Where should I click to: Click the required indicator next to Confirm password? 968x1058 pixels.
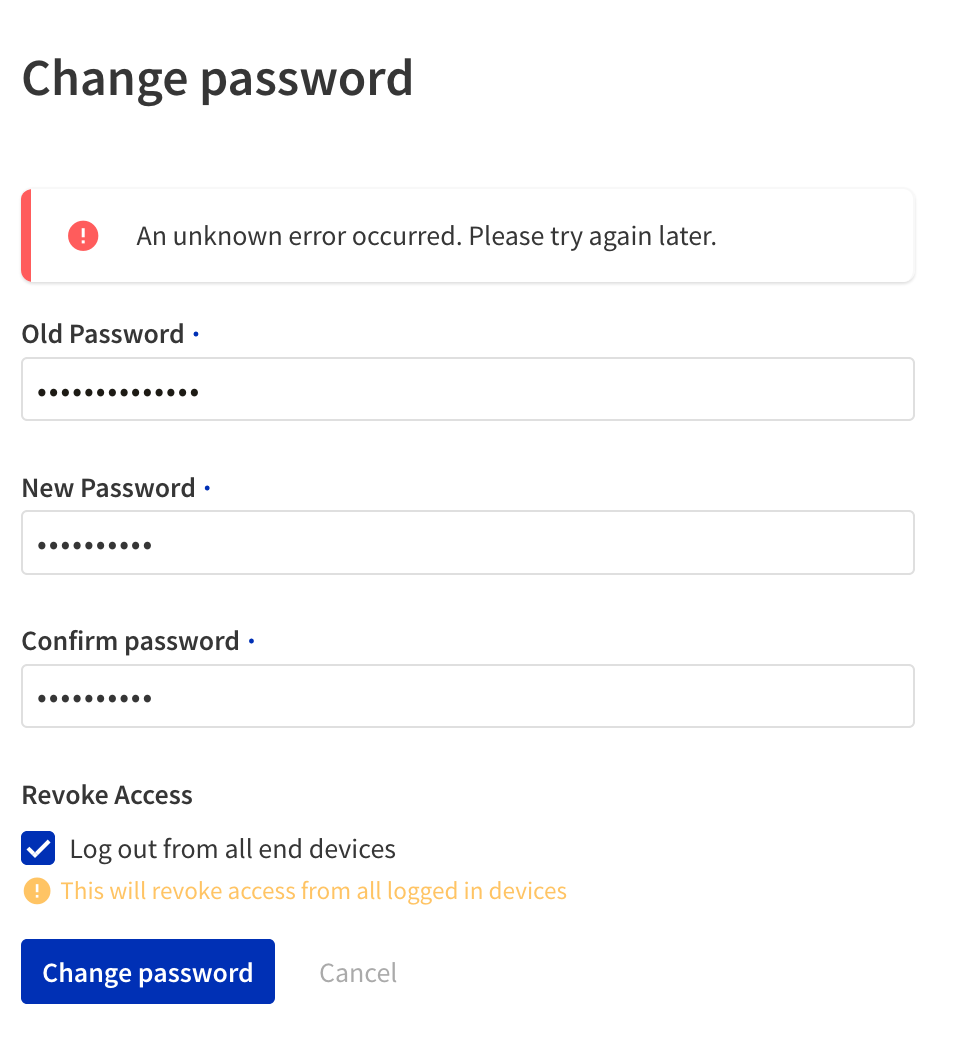pos(252,643)
